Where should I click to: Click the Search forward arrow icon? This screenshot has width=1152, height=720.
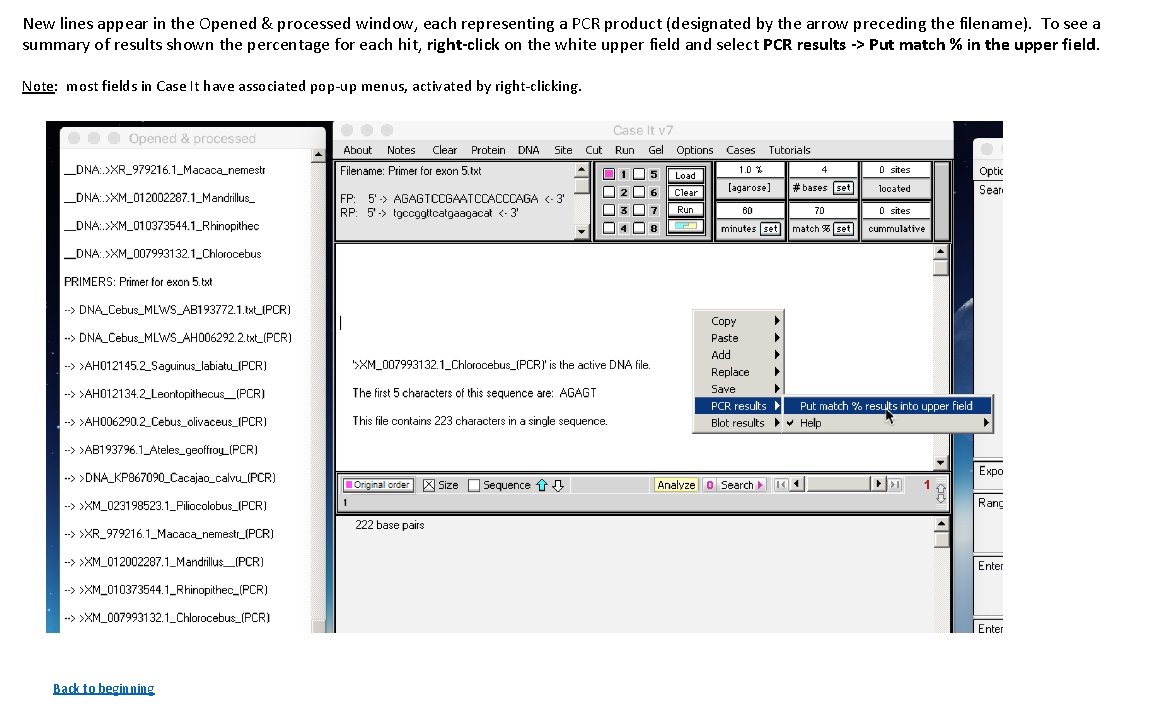click(758, 485)
